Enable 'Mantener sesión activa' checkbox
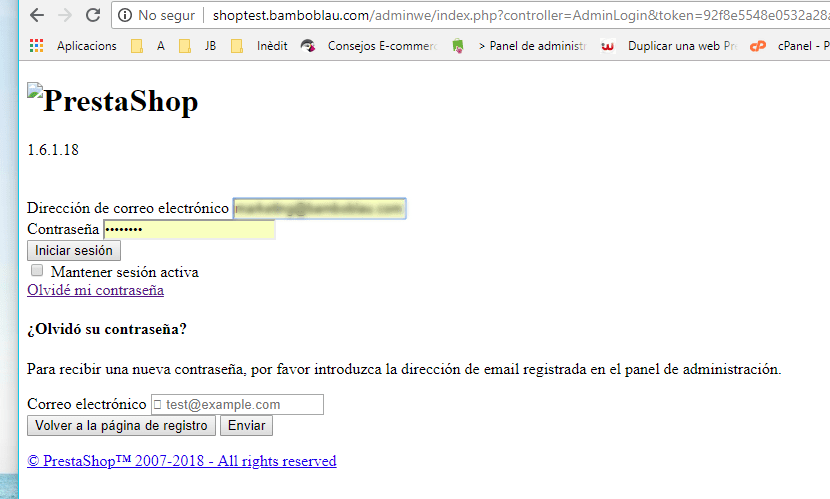The height and width of the screenshot is (499, 830). [x=37, y=270]
